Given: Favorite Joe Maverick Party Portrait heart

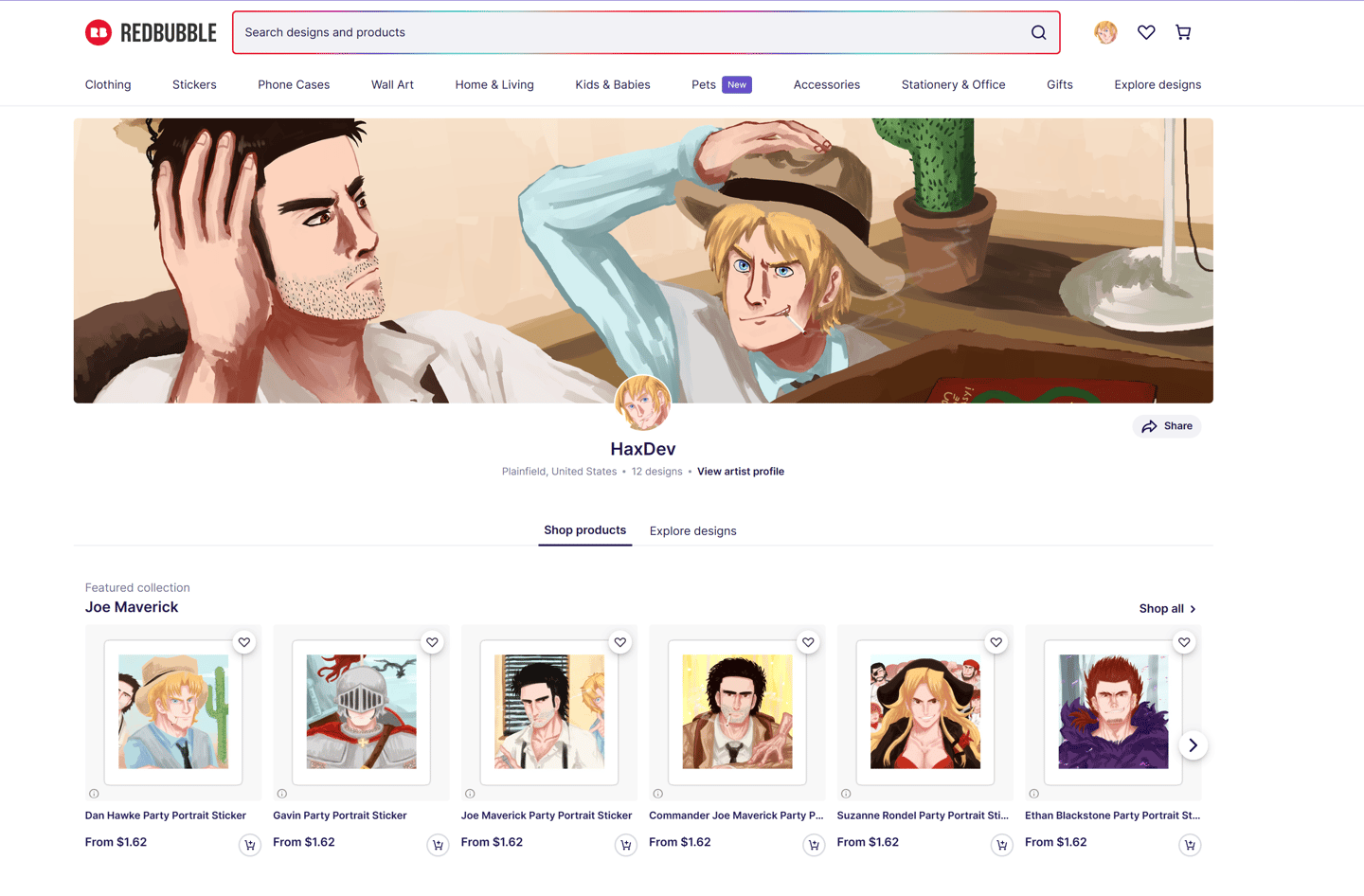Looking at the screenshot, I should (x=620, y=642).
